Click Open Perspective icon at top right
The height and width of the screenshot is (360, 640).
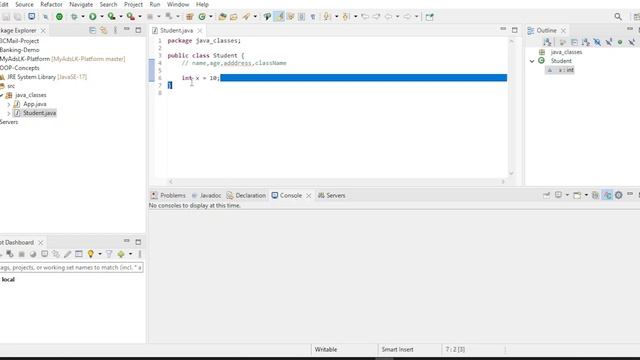636,17
